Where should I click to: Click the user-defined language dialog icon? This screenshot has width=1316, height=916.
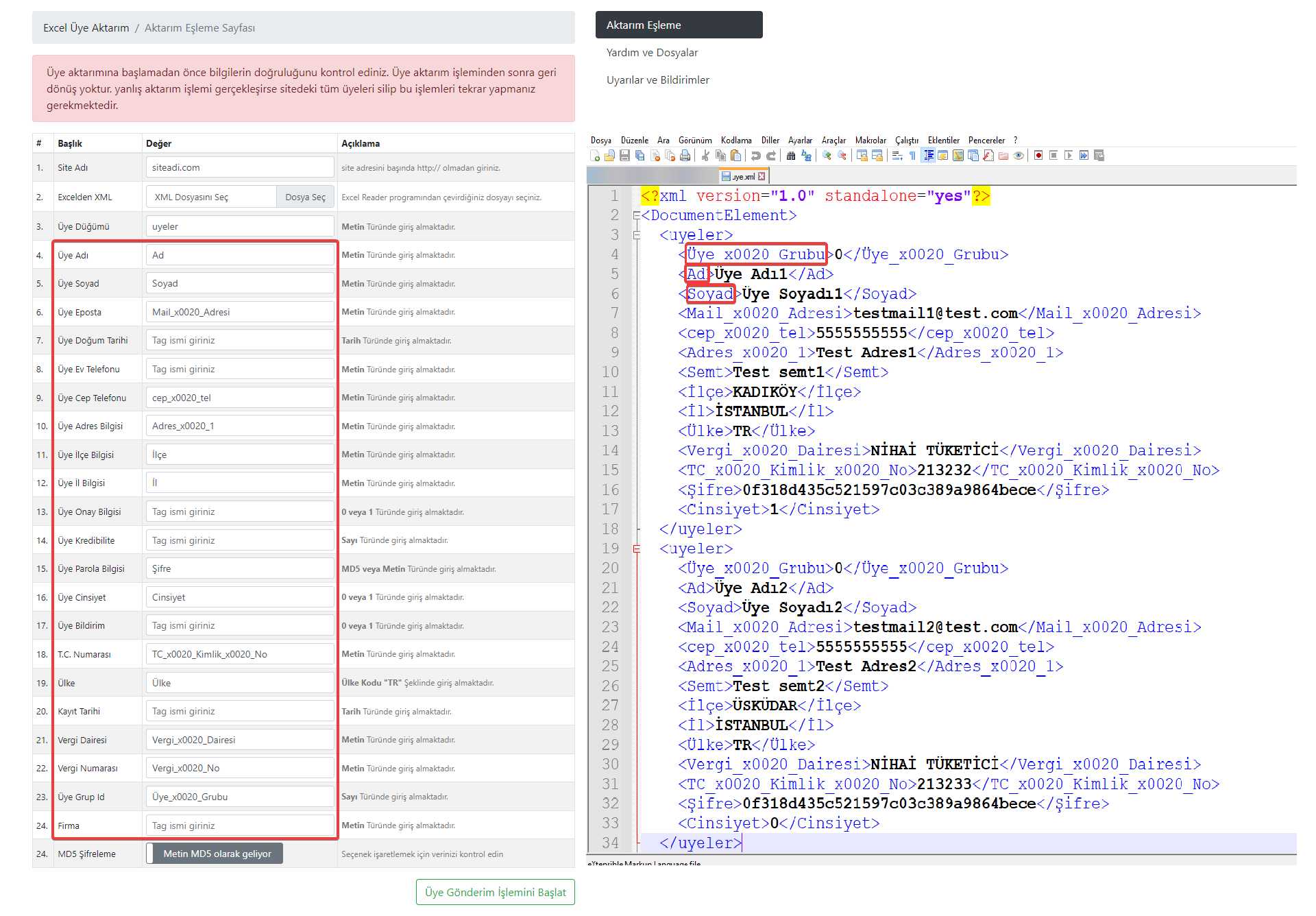pyautogui.click(x=943, y=156)
